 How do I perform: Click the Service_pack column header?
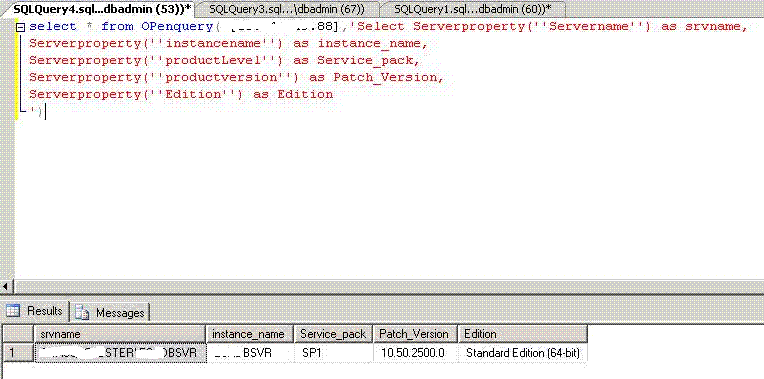(x=334, y=334)
